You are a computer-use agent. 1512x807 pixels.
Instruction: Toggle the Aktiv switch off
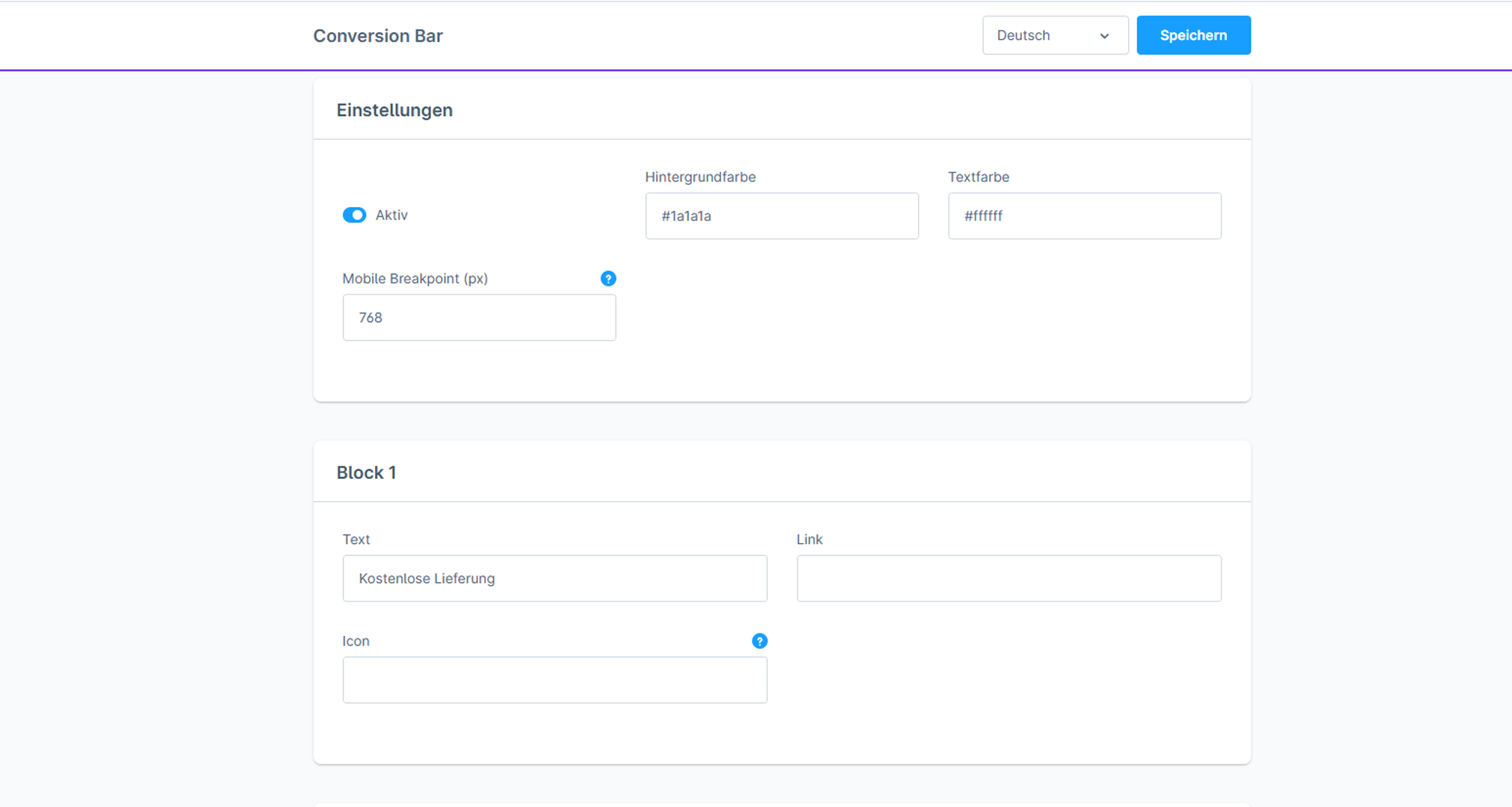354,215
